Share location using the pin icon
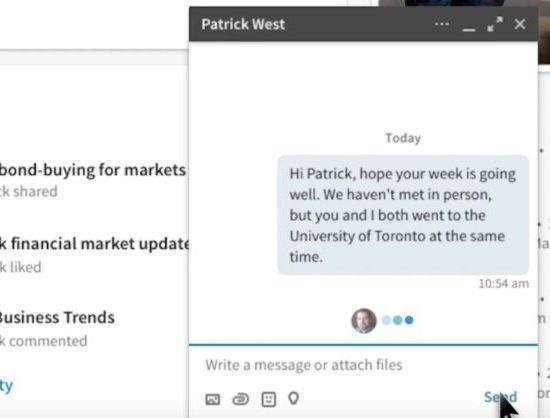The height and width of the screenshot is (418, 550). pos(294,398)
